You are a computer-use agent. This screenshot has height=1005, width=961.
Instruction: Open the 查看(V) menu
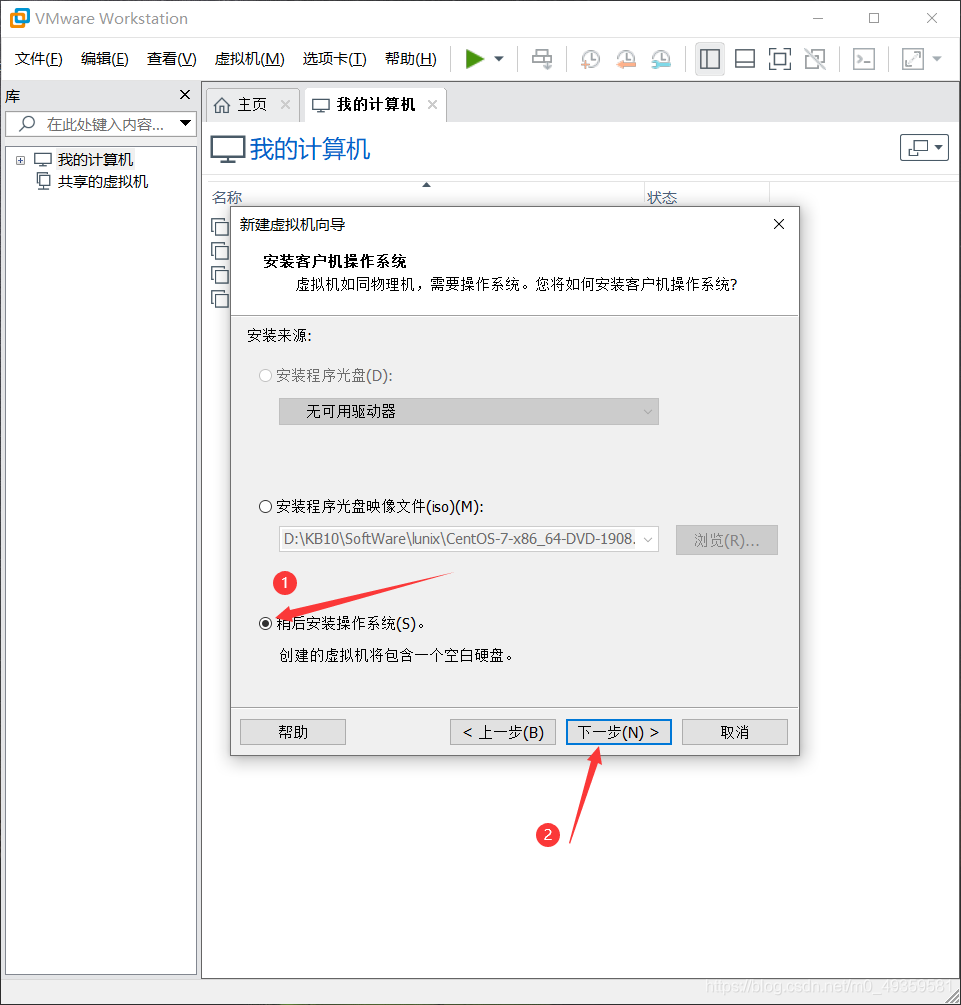coord(171,59)
